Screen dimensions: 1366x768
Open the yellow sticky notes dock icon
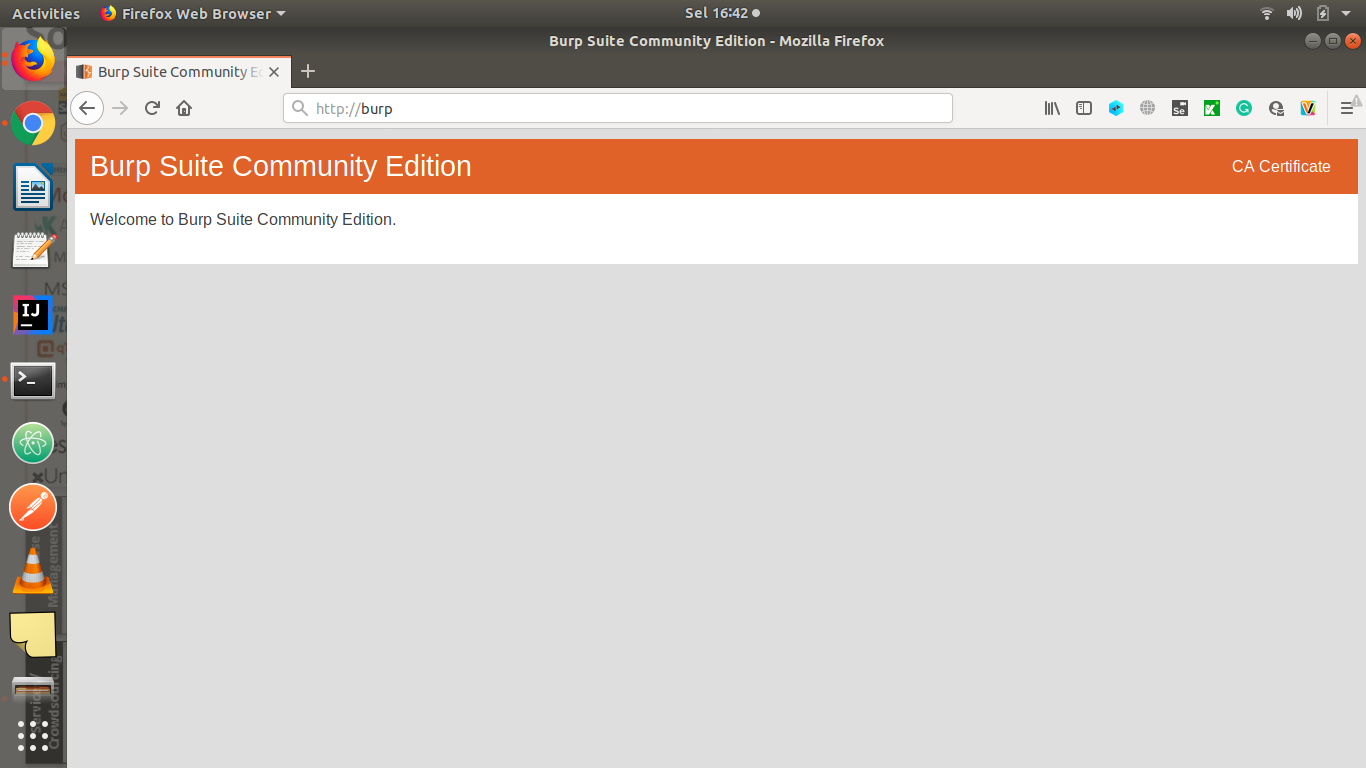pos(33,635)
